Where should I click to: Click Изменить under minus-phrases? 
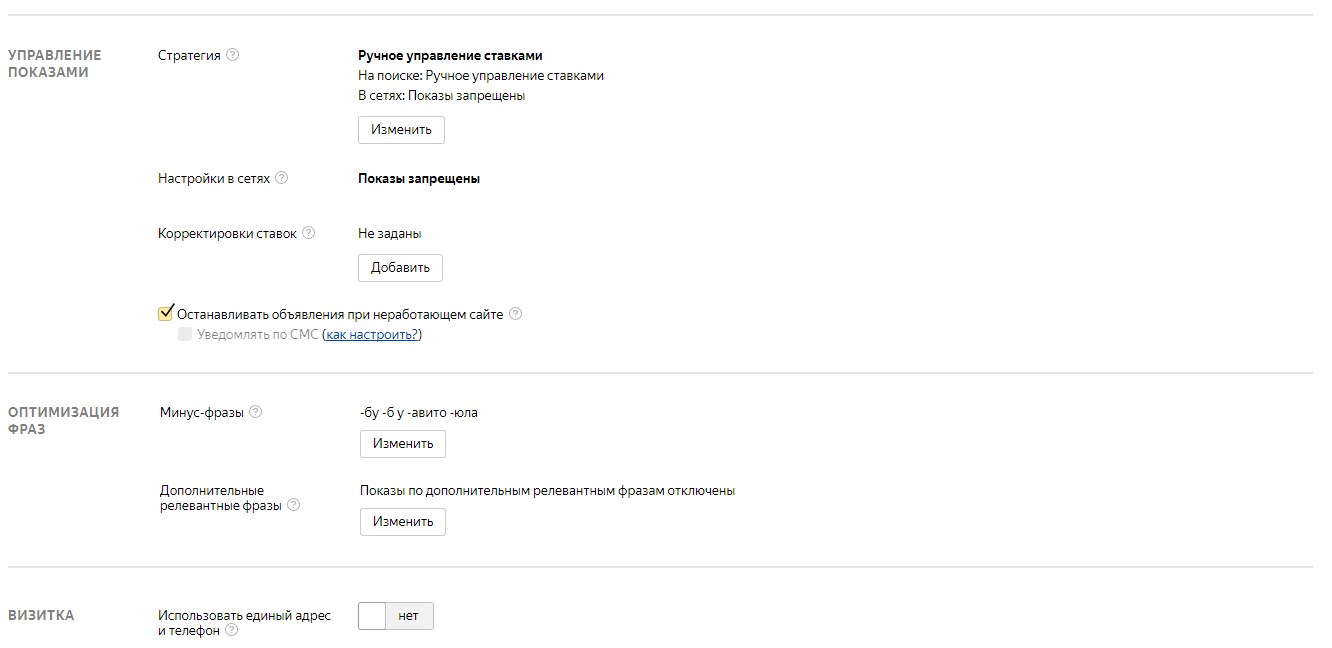(403, 444)
